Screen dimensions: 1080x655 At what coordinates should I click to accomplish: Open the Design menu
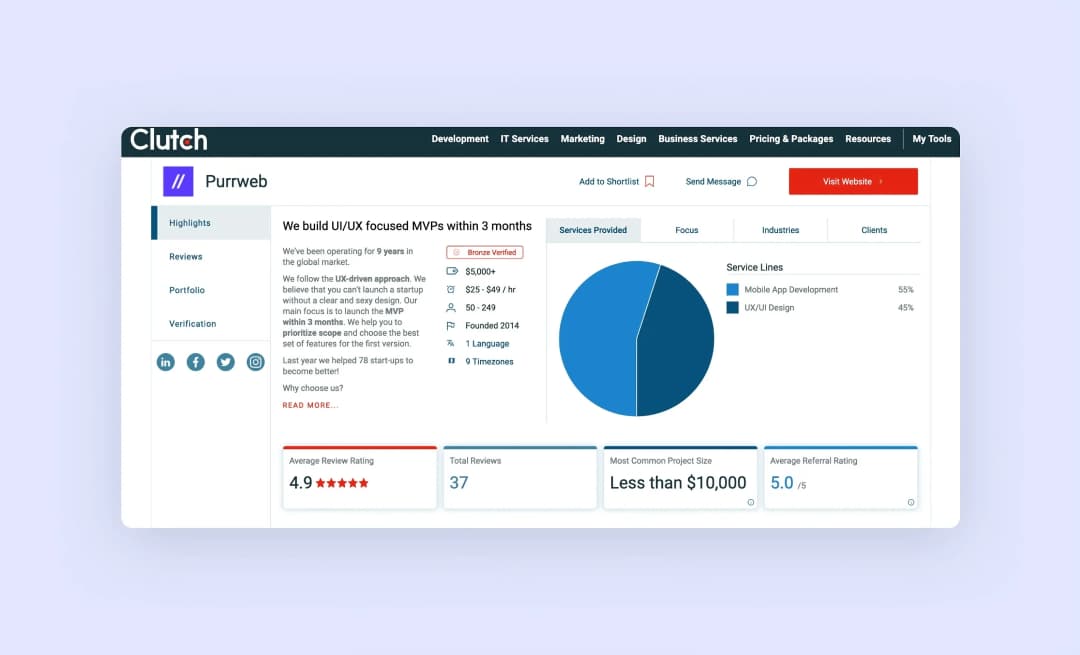632,138
